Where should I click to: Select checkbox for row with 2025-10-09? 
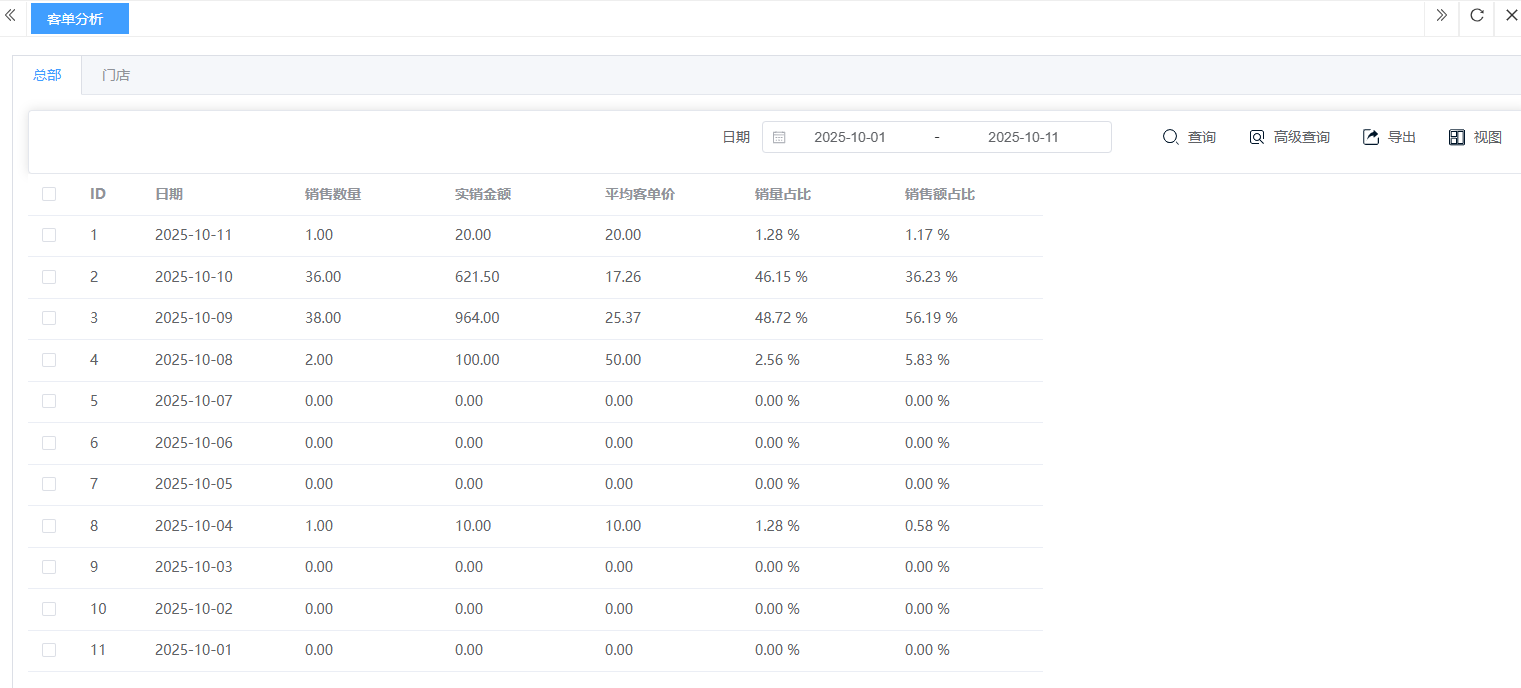coord(49,318)
